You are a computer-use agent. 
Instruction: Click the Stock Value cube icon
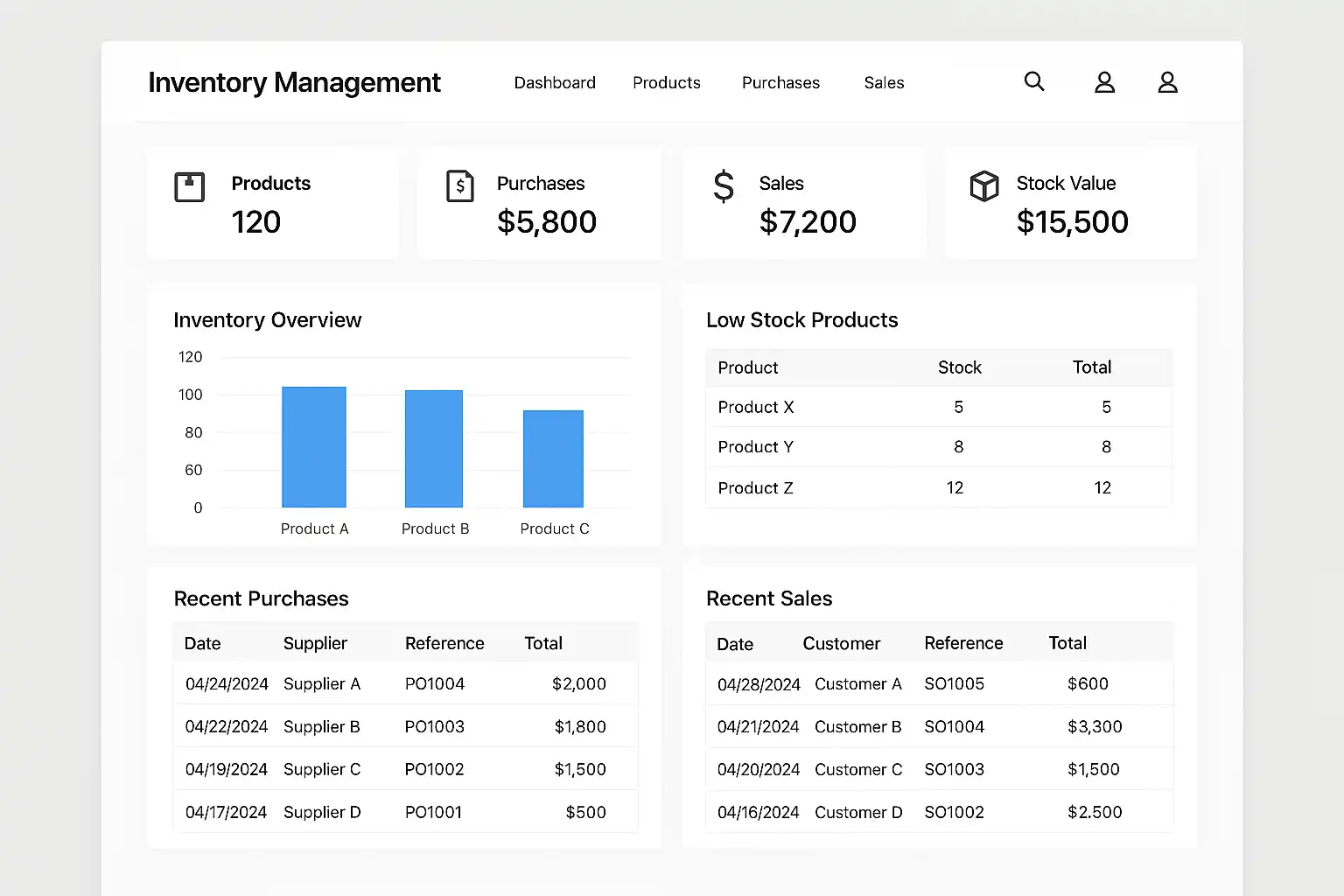[x=984, y=186]
